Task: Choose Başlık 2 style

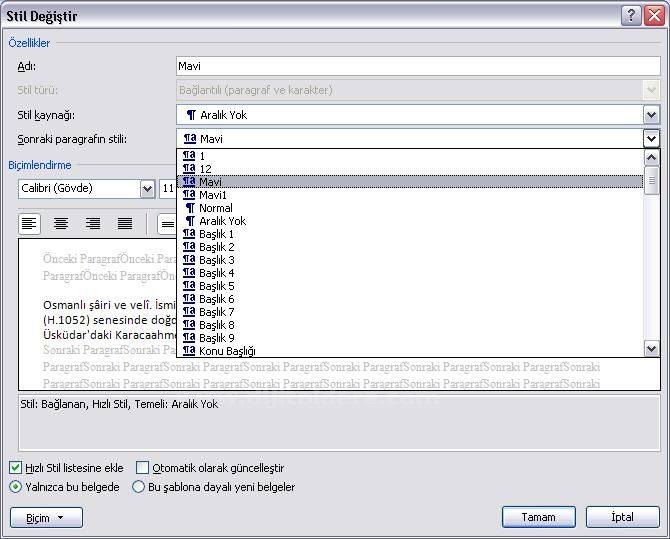Action: [410, 247]
